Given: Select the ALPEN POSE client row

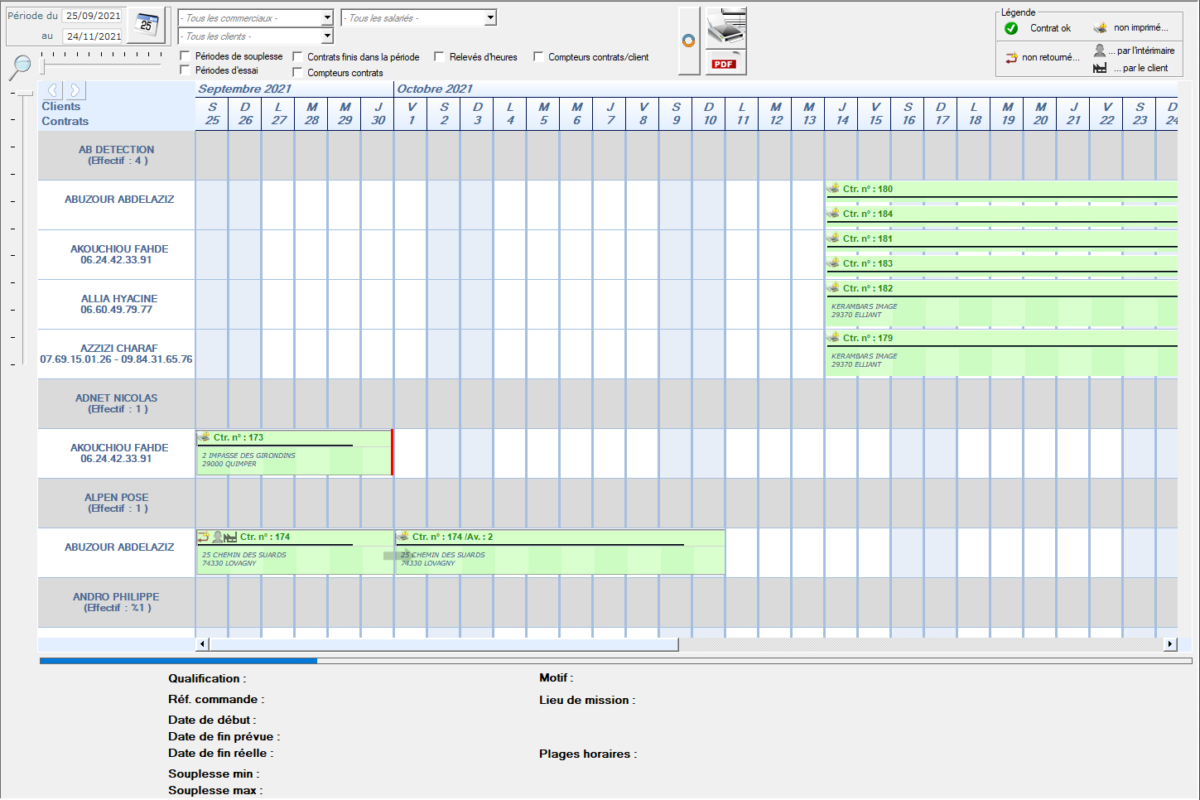Looking at the screenshot, I should (x=116, y=502).
